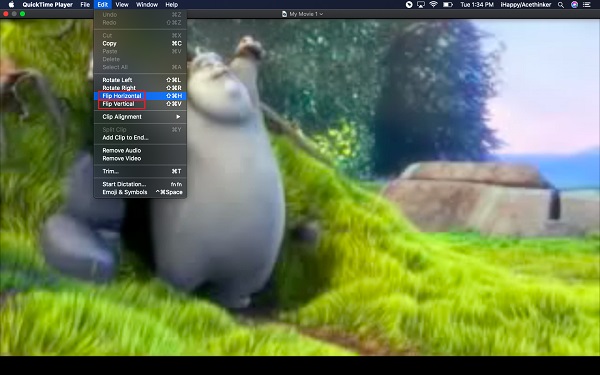Select Remove Audio

[x=140, y=150]
